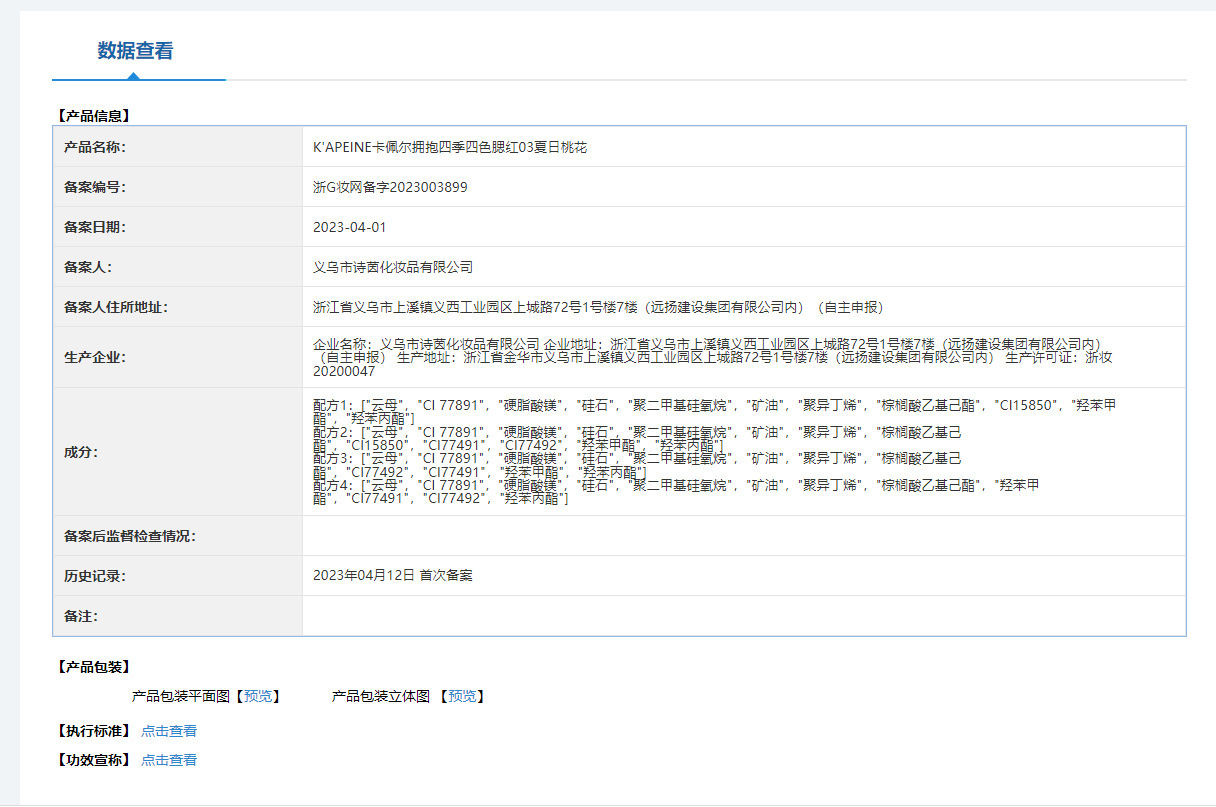Open 点击查看 link next to 功效宣称
The height and width of the screenshot is (807, 1216).
(x=169, y=760)
